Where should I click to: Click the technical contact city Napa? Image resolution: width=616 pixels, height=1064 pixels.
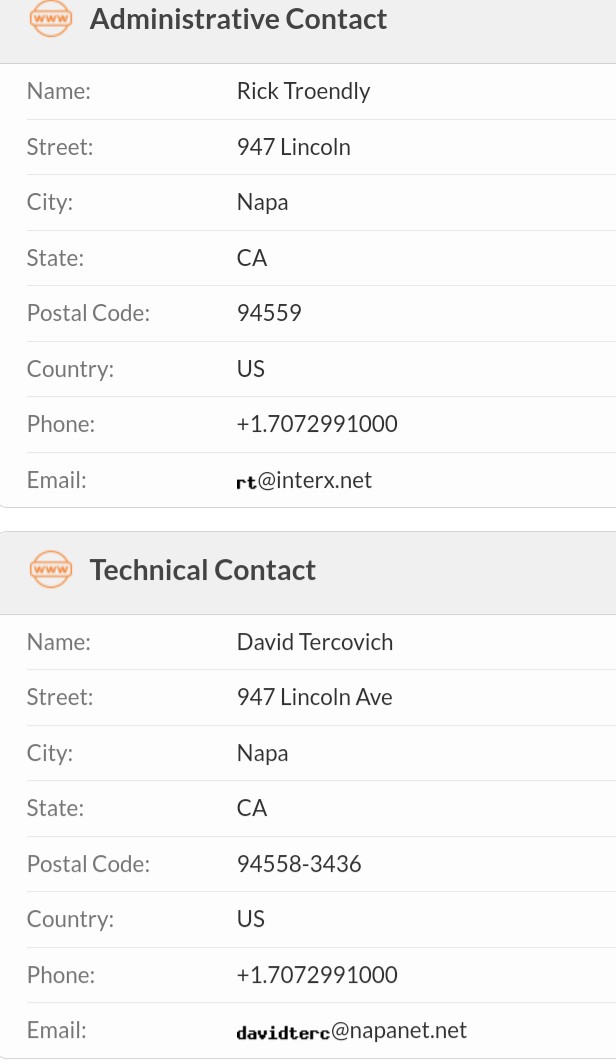point(263,753)
